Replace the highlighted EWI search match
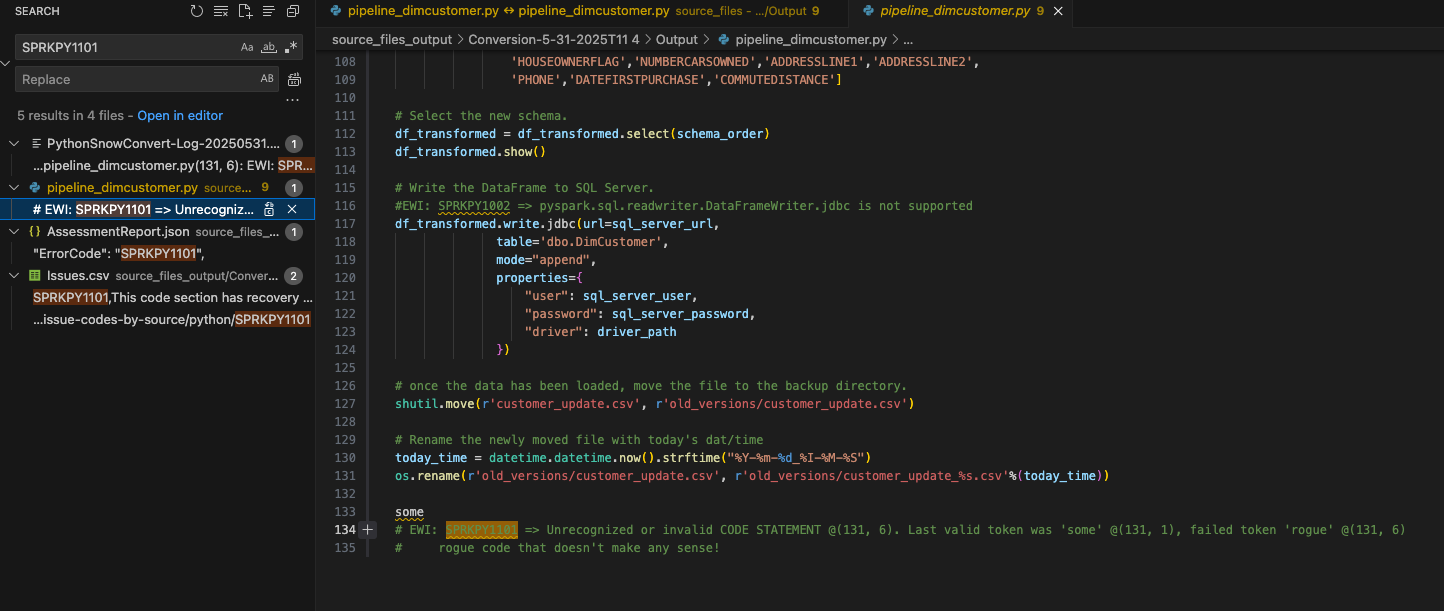The height and width of the screenshot is (611, 1444). (x=269, y=210)
